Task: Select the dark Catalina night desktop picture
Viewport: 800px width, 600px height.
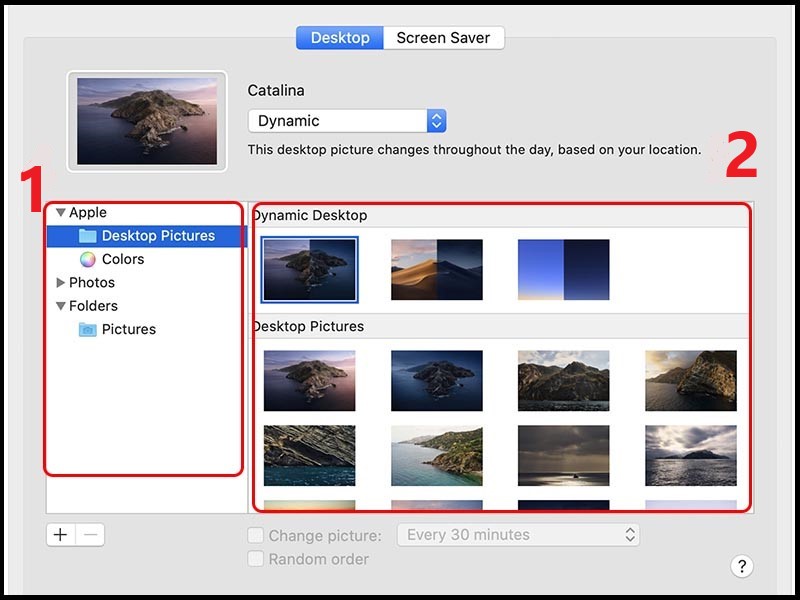Action: [x=437, y=381]
